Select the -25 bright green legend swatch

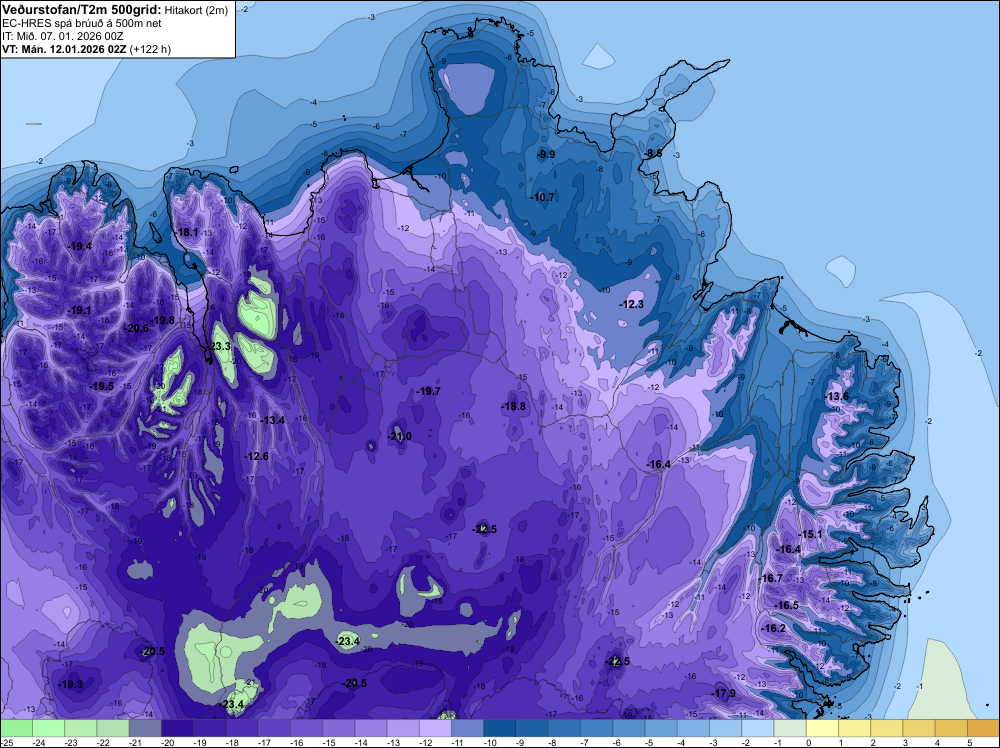coord(16,728)
